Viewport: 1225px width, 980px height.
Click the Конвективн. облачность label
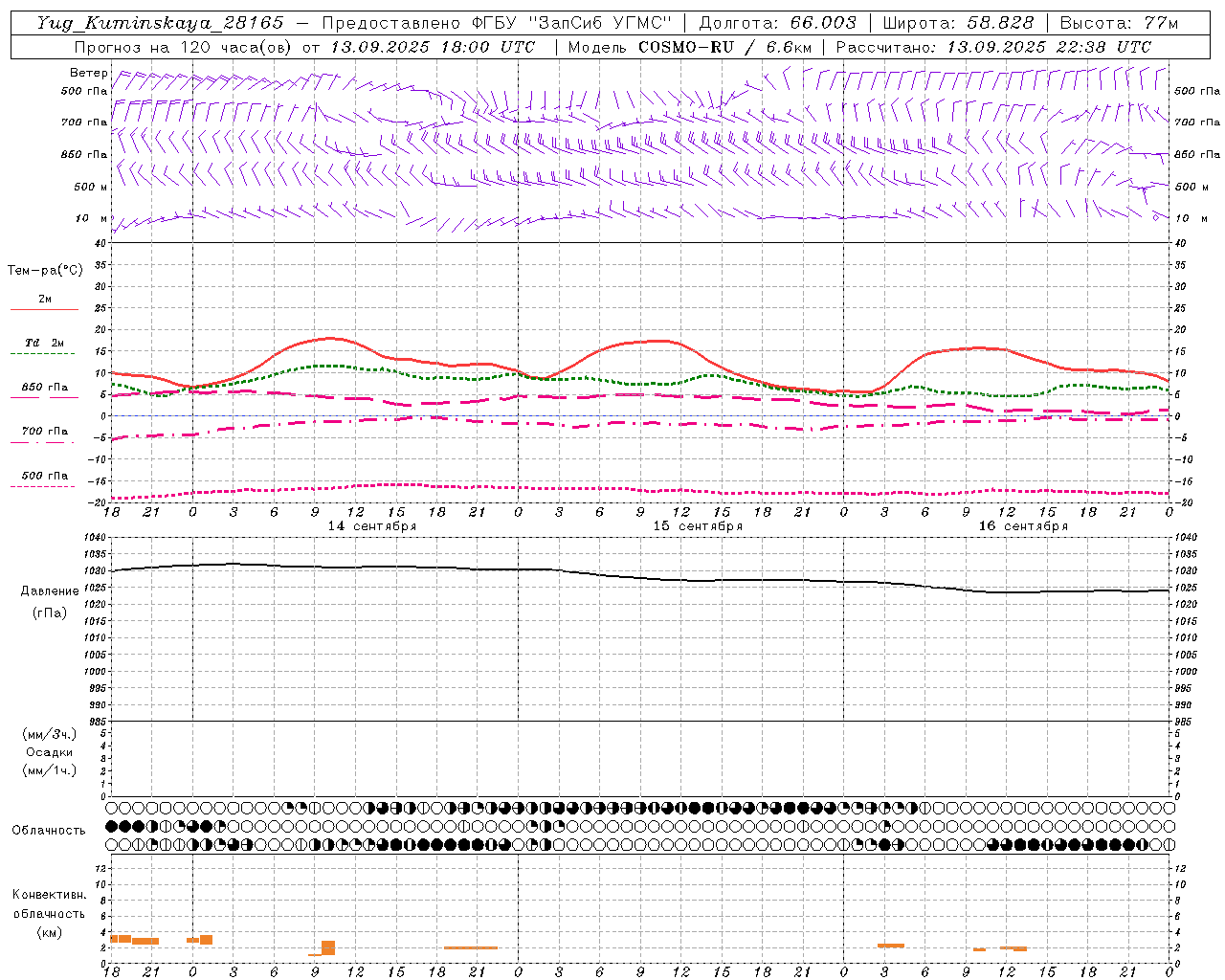pyautogui.click(x=49, y=903)
